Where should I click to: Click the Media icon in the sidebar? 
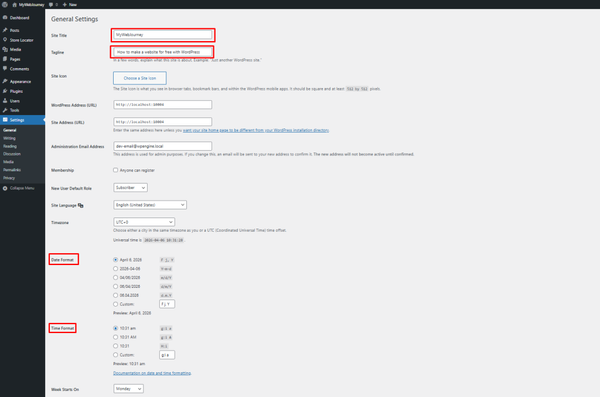point(5,49)
